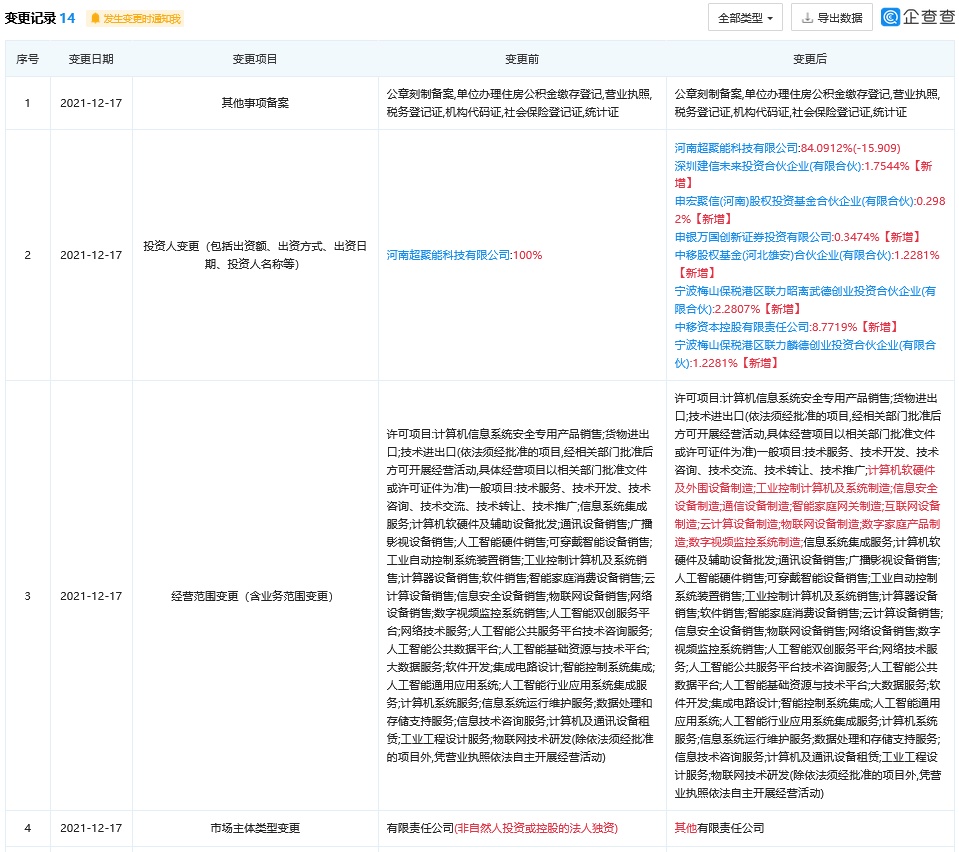Open the 全部类型 filter dropdown
959x852 pixels.
745,18
